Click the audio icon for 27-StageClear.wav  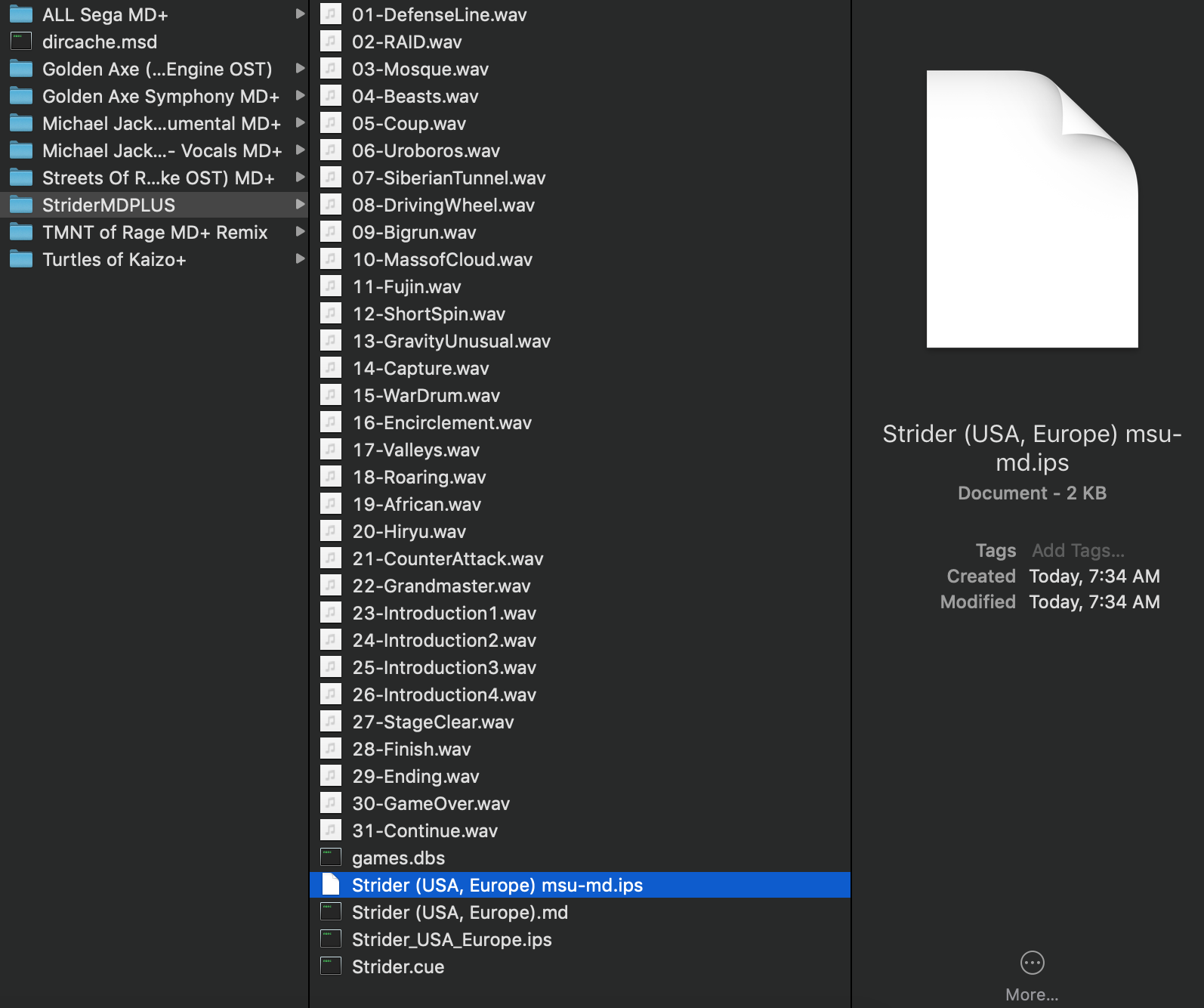point(331,722)
